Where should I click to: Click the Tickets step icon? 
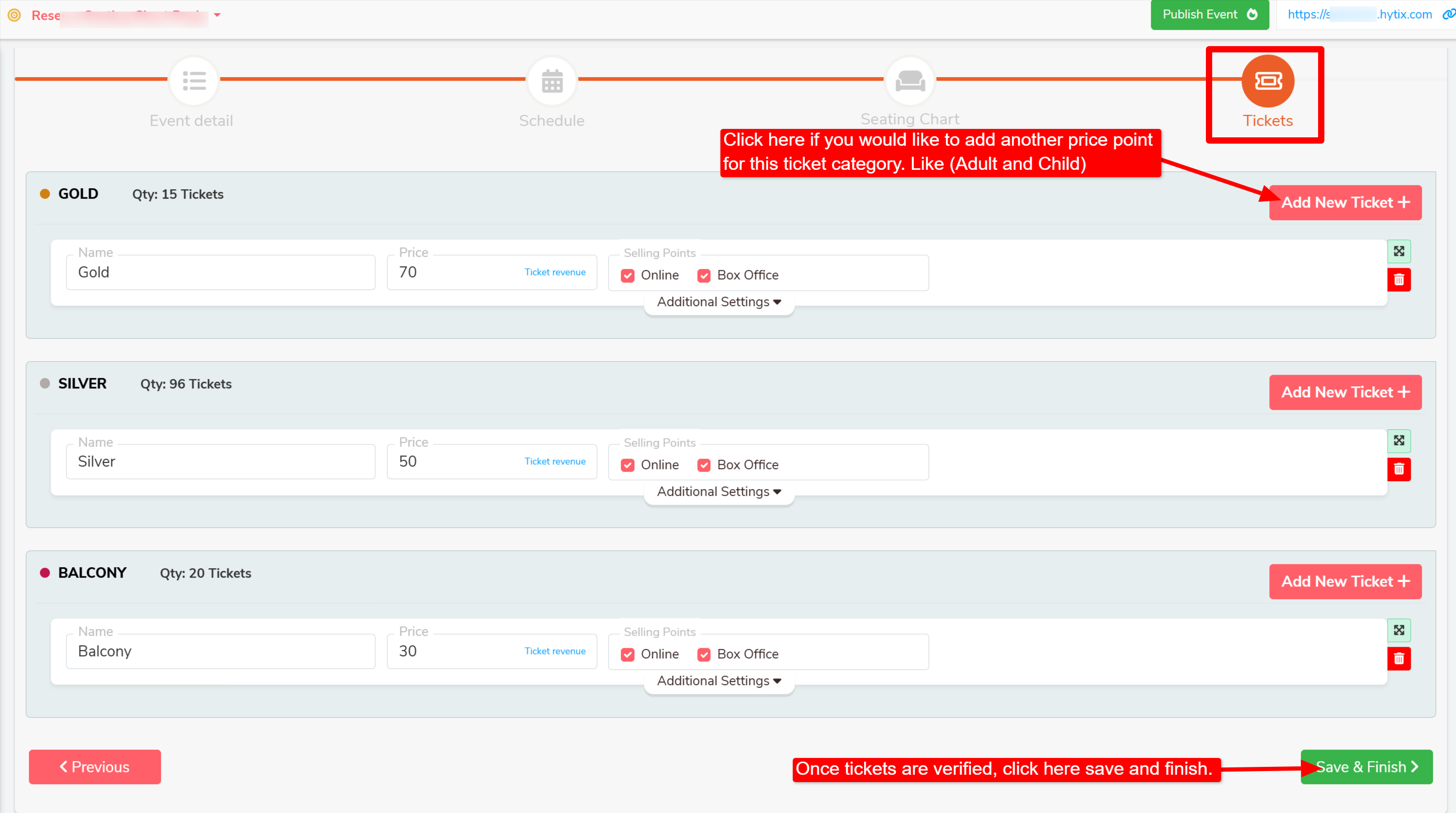point(1267,81)
